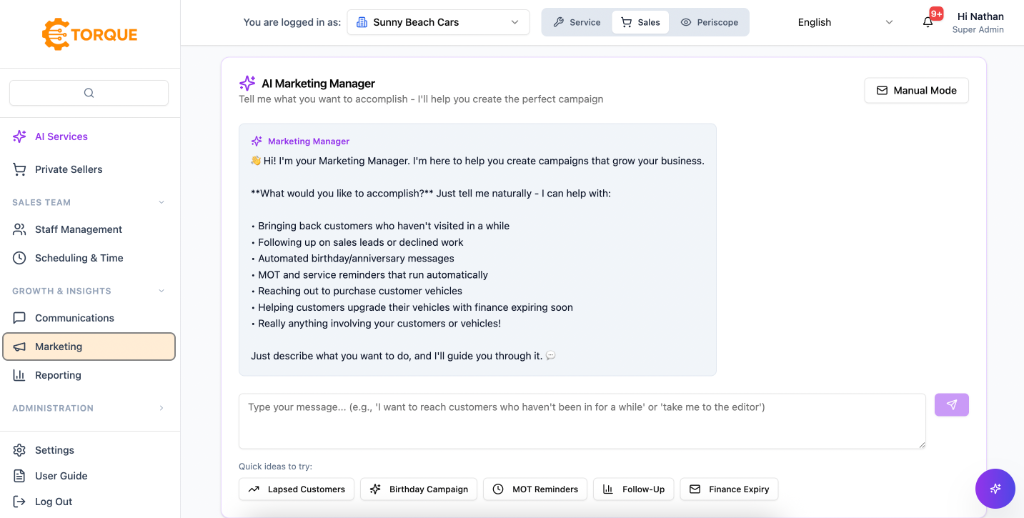Click the sidebar search field
Image resolution: width=1024 pixels, height=518 pixels.
89,93
